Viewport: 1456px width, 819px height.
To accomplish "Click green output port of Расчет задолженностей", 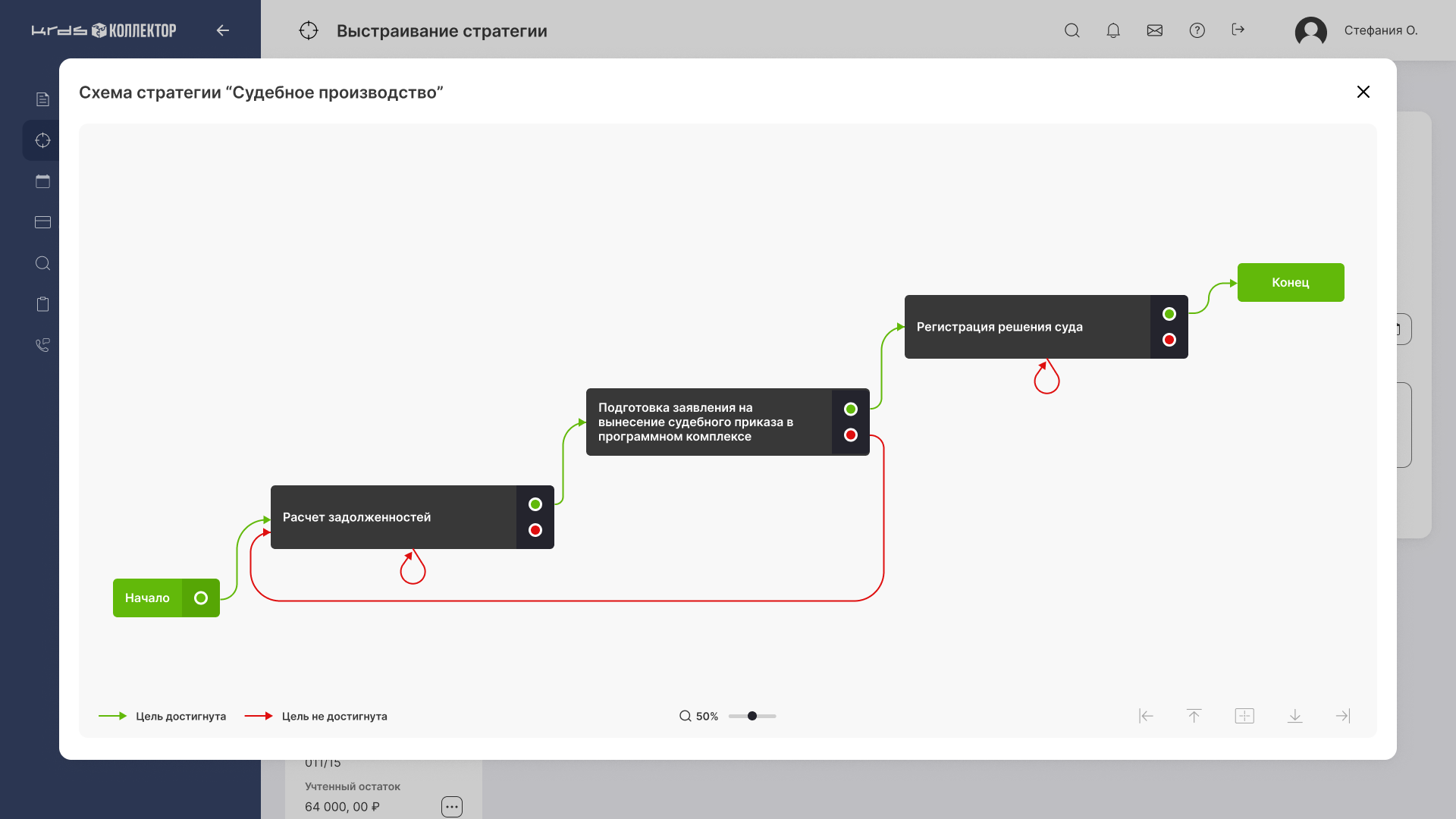I will 535,504.
